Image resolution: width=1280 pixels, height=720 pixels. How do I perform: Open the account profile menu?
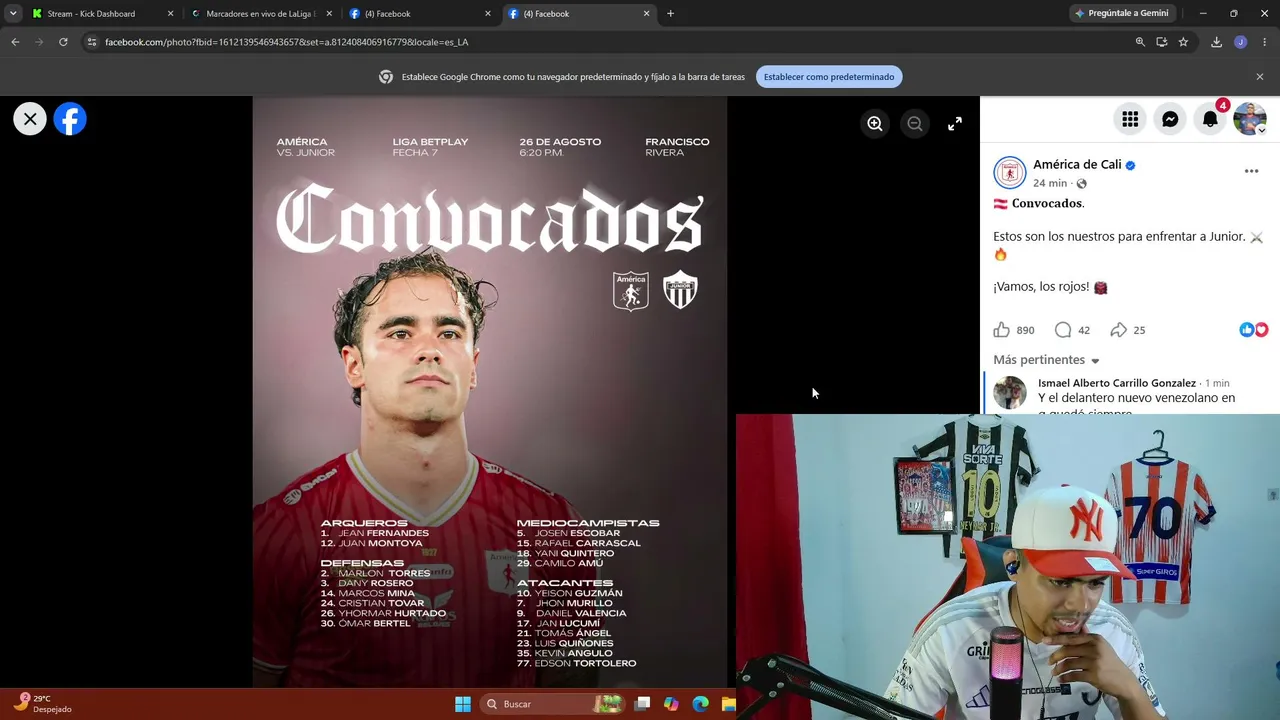[x=1250, y=119]
